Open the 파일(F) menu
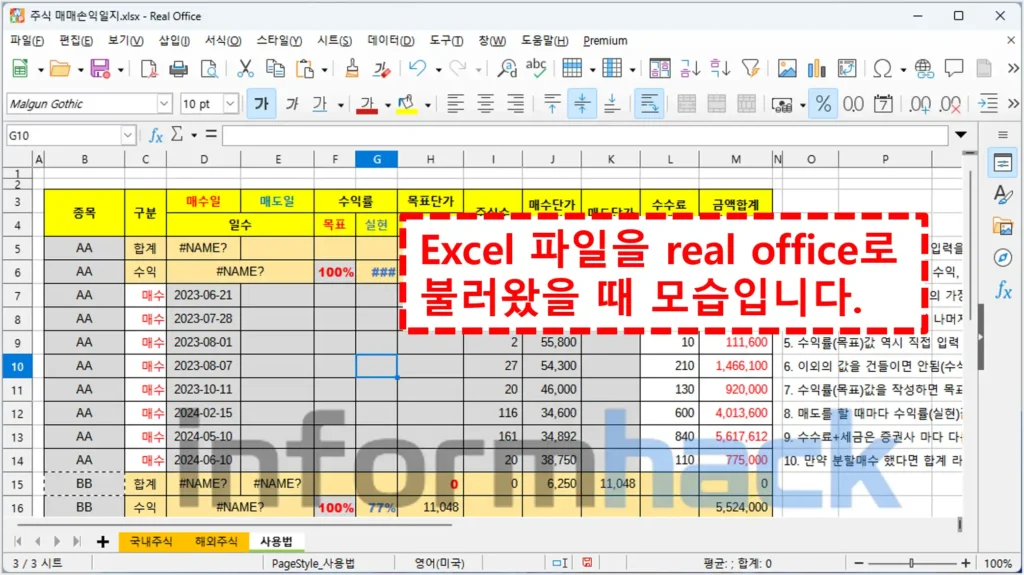Screen dimensions: 1024x575 click(27, 41)
